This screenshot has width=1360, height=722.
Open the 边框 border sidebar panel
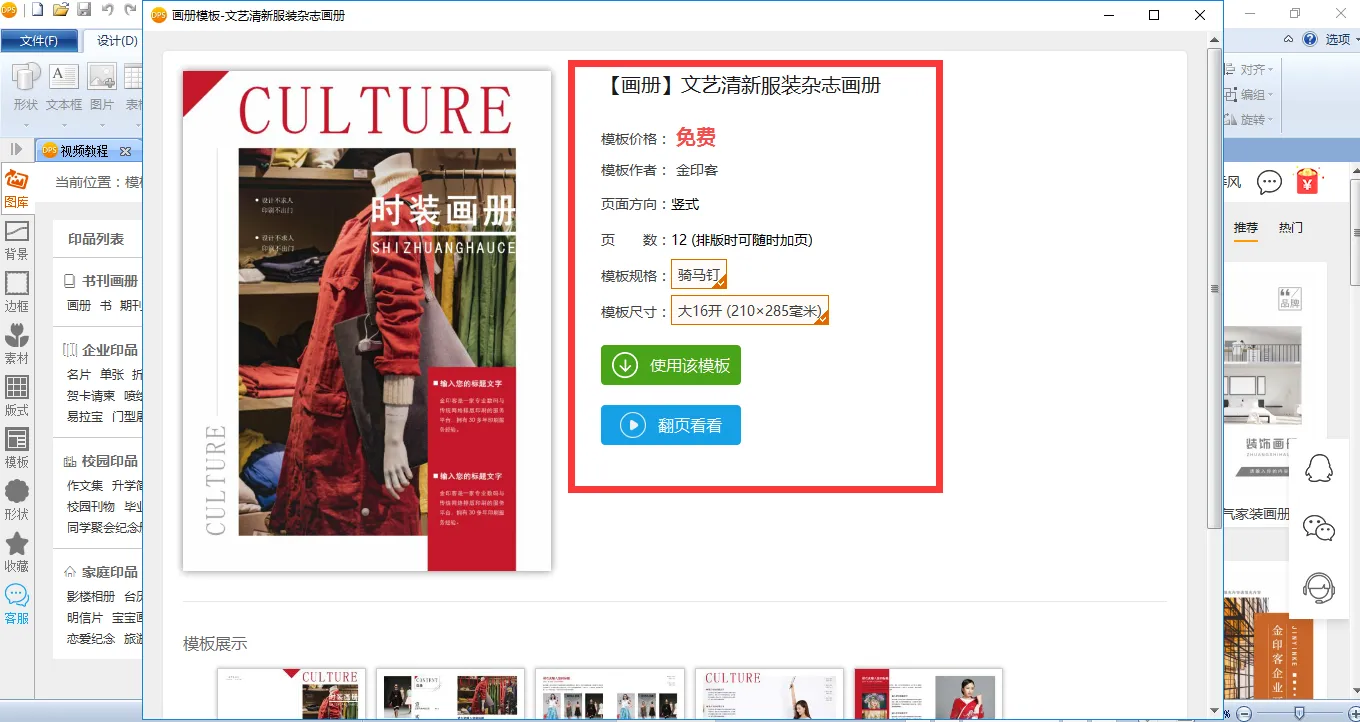(x=16, y=292)
